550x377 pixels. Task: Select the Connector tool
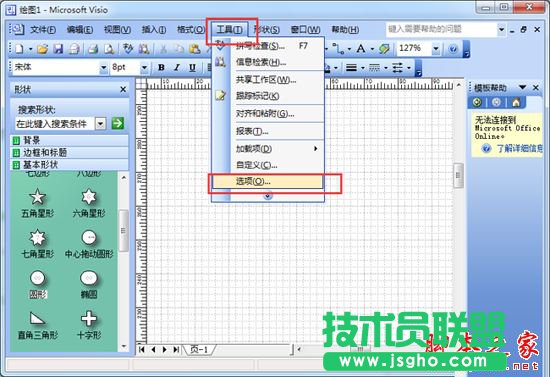tap(339, 49)
